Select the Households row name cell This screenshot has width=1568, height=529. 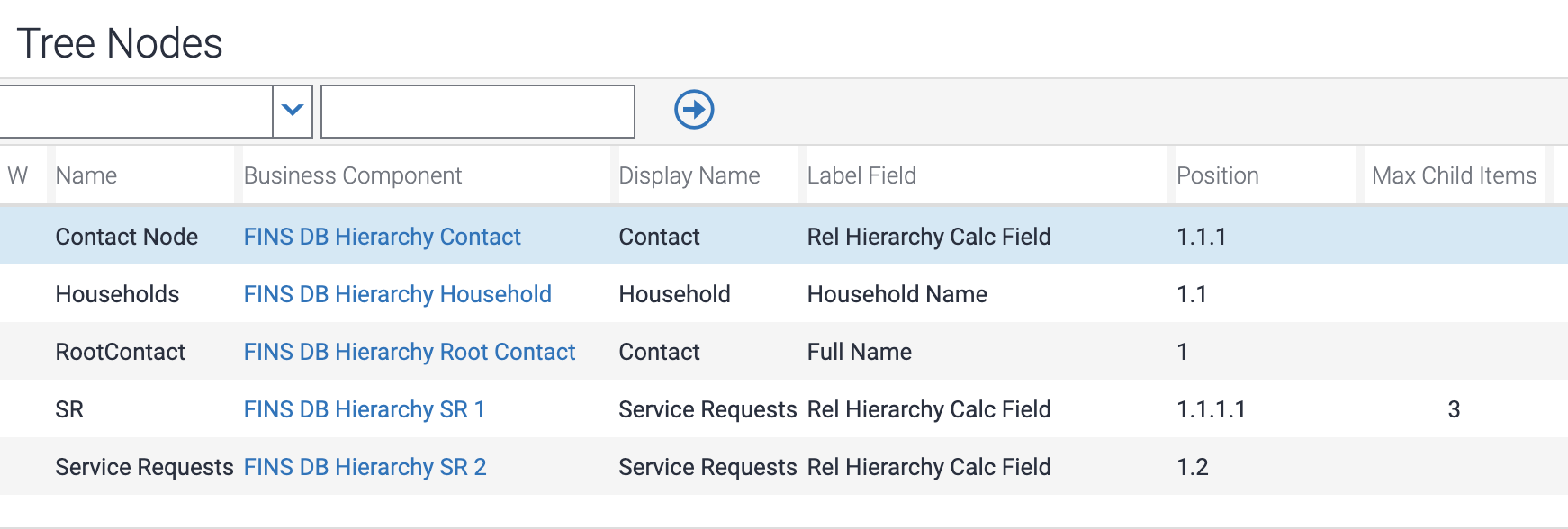tap(117, 294)
